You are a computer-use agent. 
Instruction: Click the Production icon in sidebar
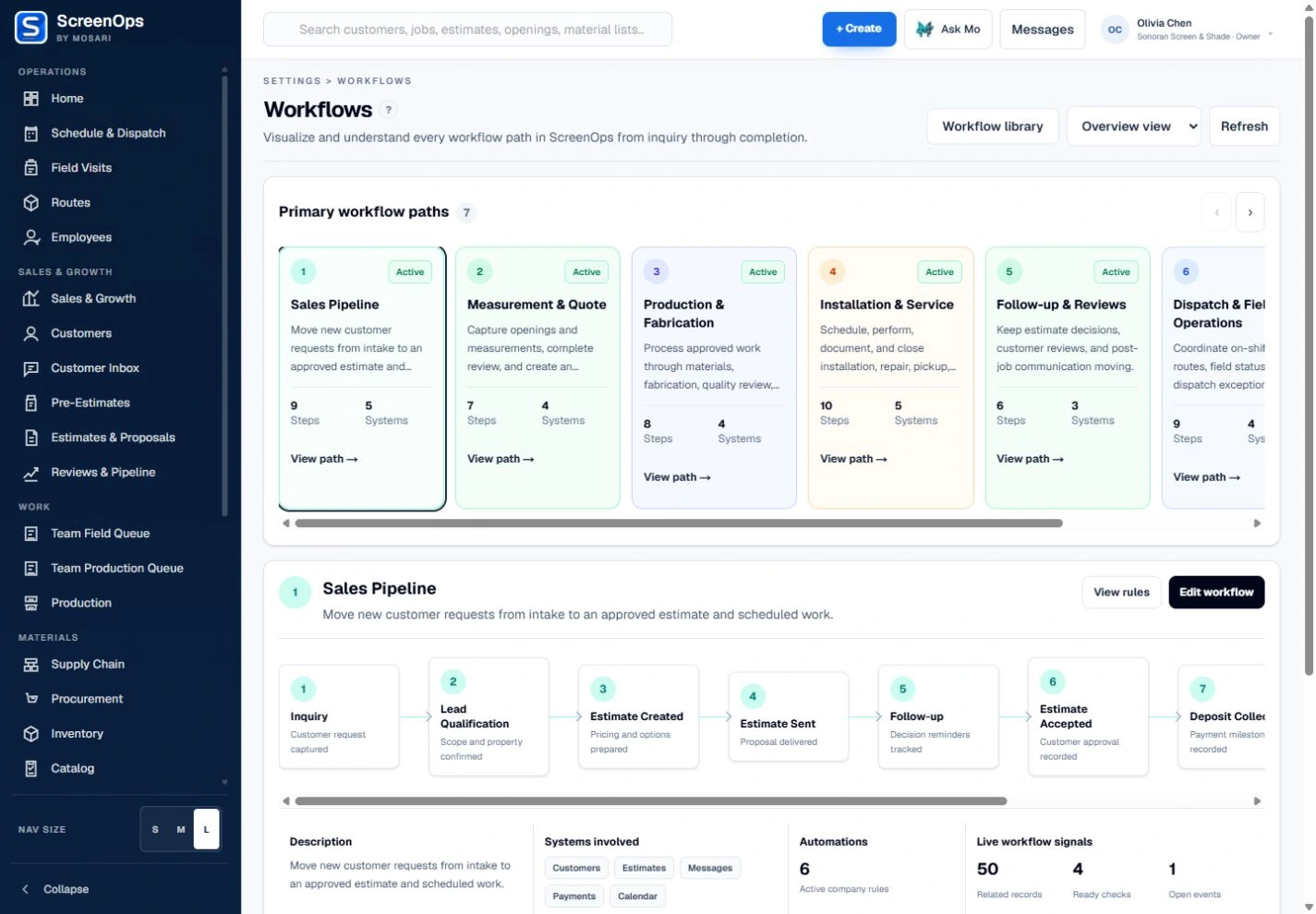[x=30, y=603]
